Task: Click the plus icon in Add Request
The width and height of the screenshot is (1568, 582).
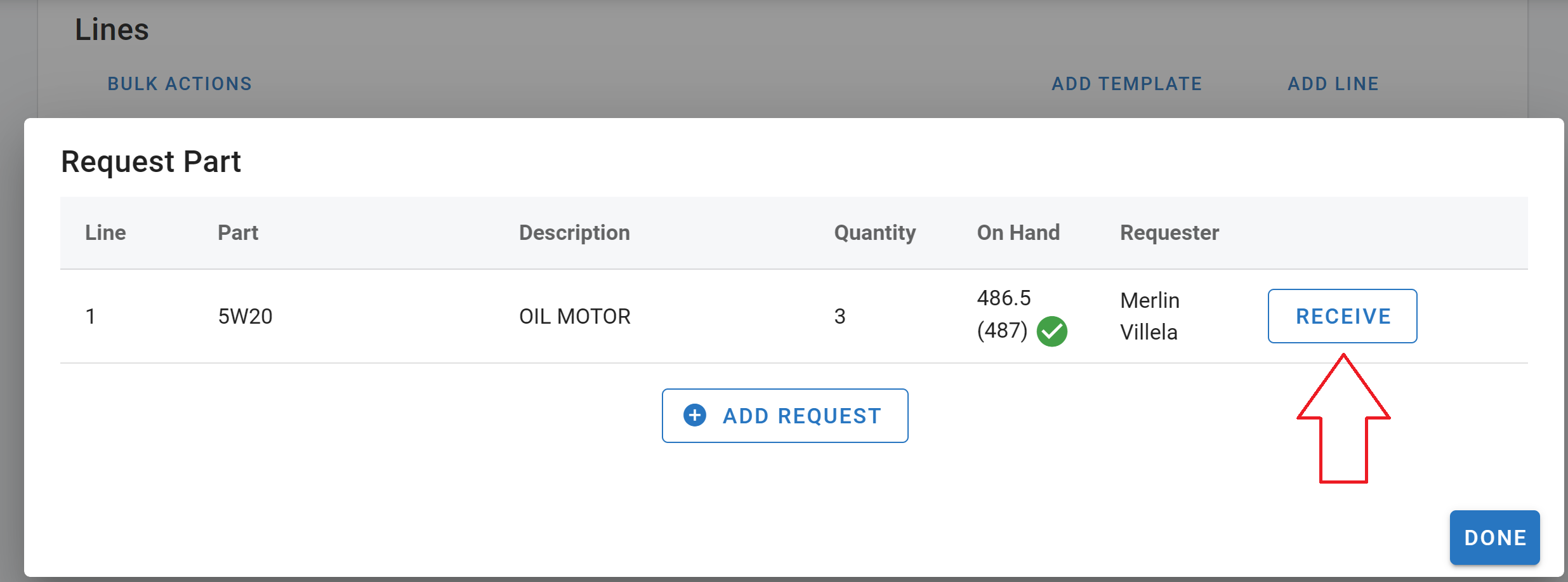Action: (695, 415)
